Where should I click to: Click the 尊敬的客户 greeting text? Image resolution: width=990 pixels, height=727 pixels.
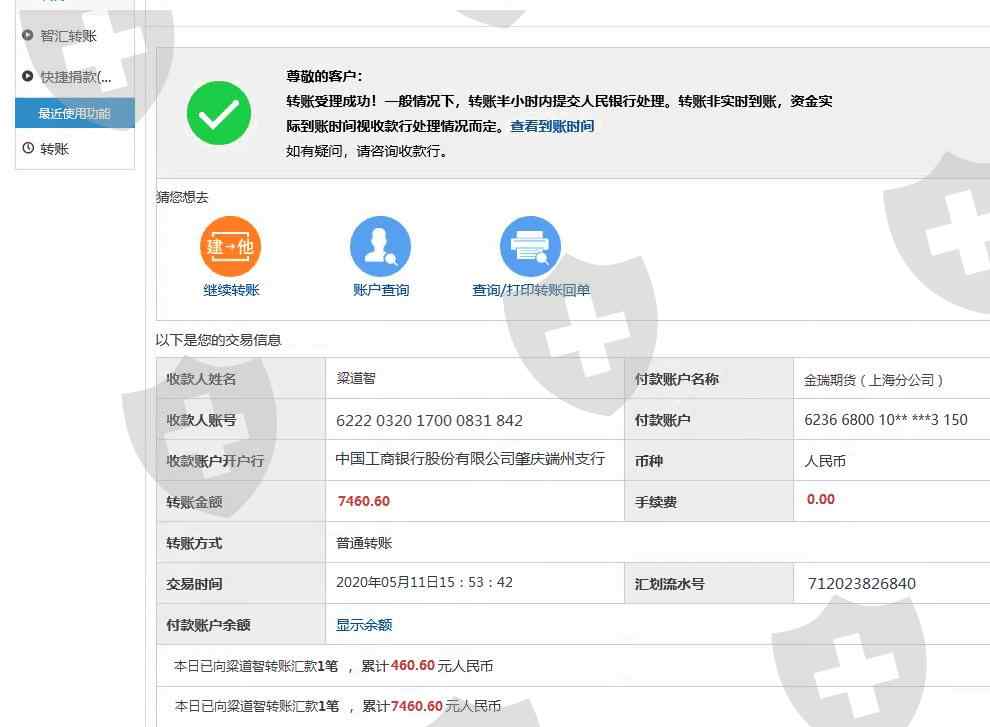325,76
